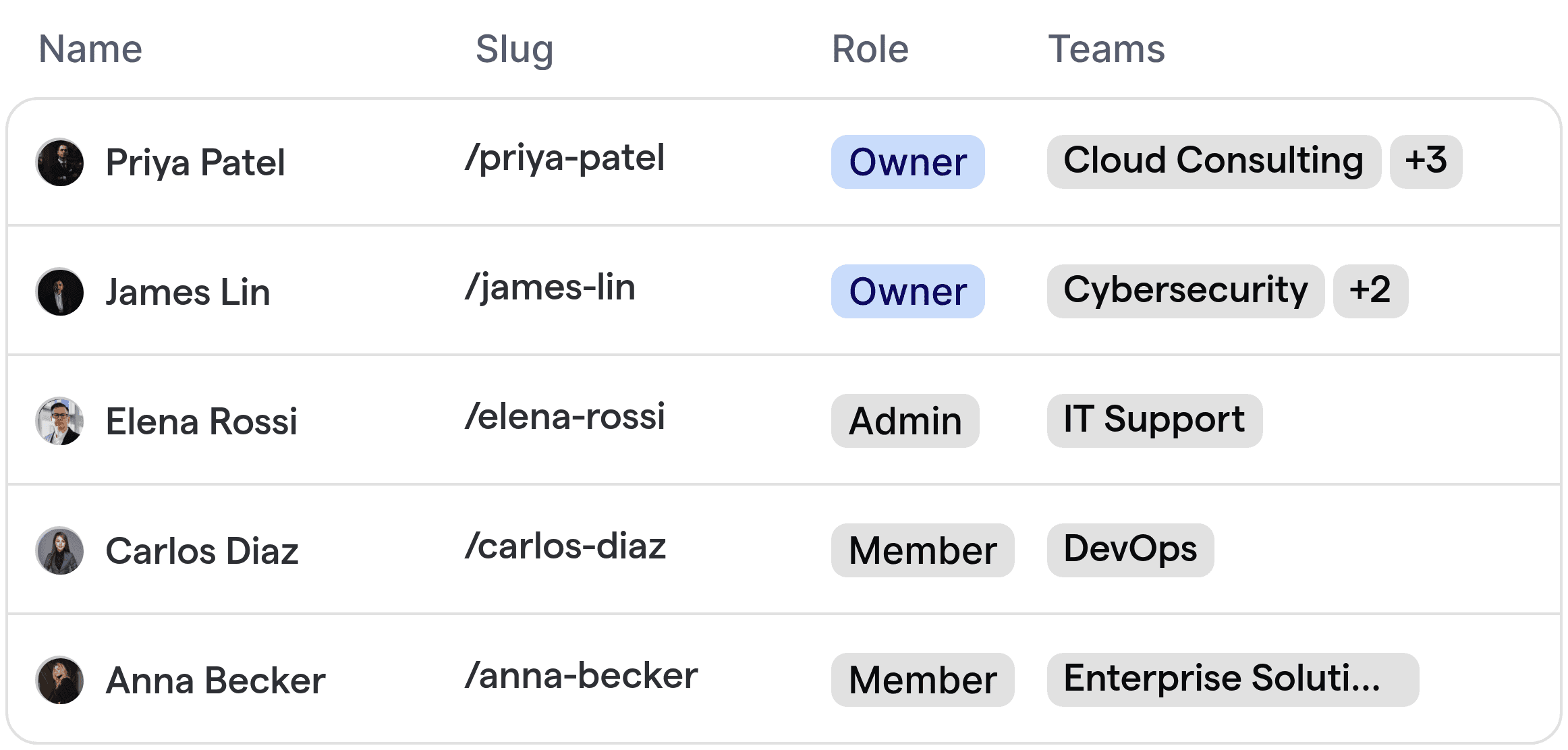This screenshot has width=1568, height=750.
Task: Expand the +3 teams badge for Priya Patel
Action: click(1426, 161)
